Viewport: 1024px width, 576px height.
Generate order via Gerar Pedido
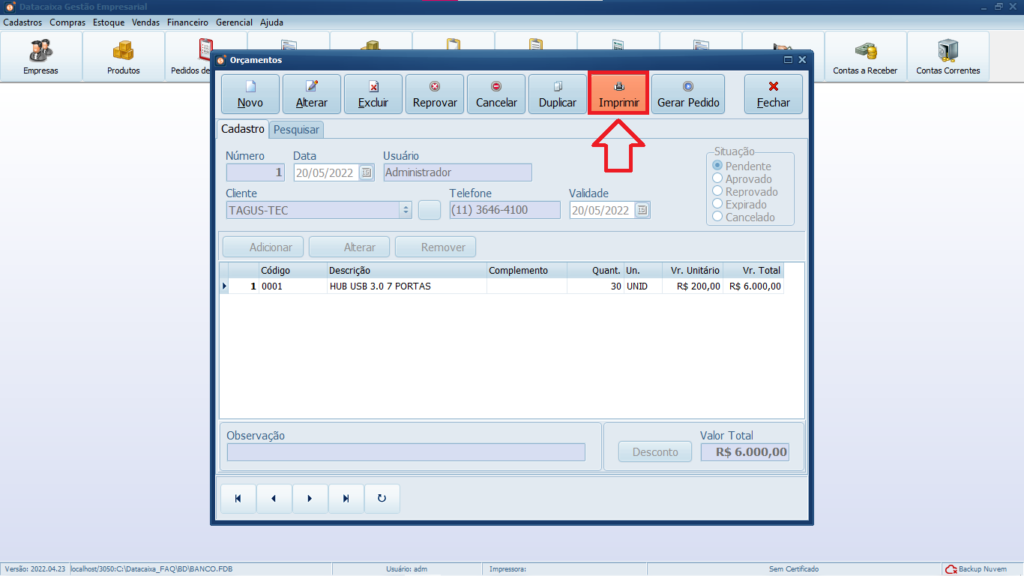pos(688,94)
